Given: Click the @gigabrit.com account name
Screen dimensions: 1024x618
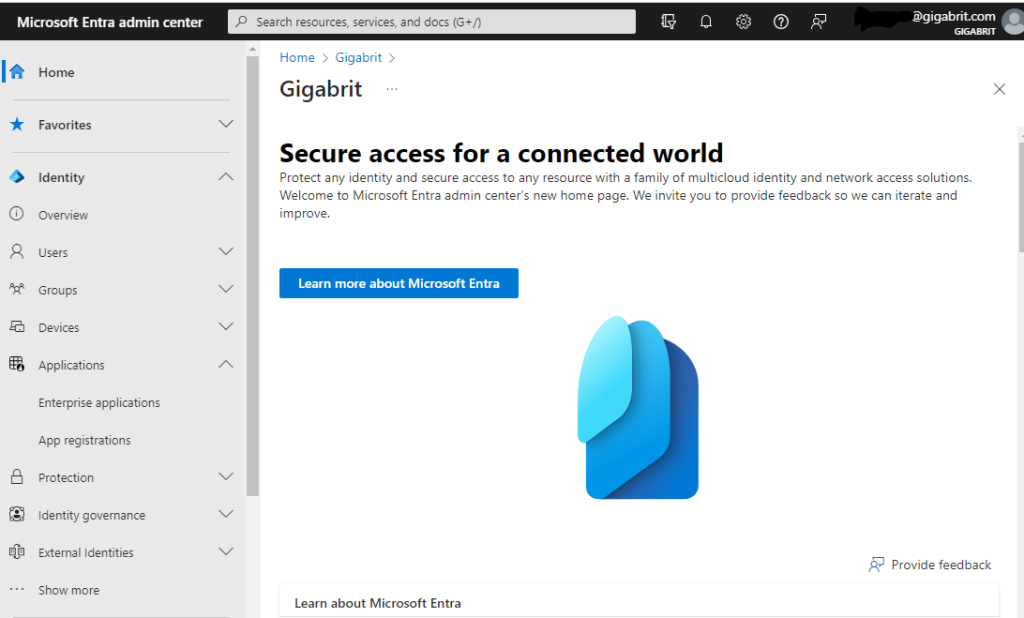Looking at the screenshot, I should pyautogui.click(x=953, y=16).
